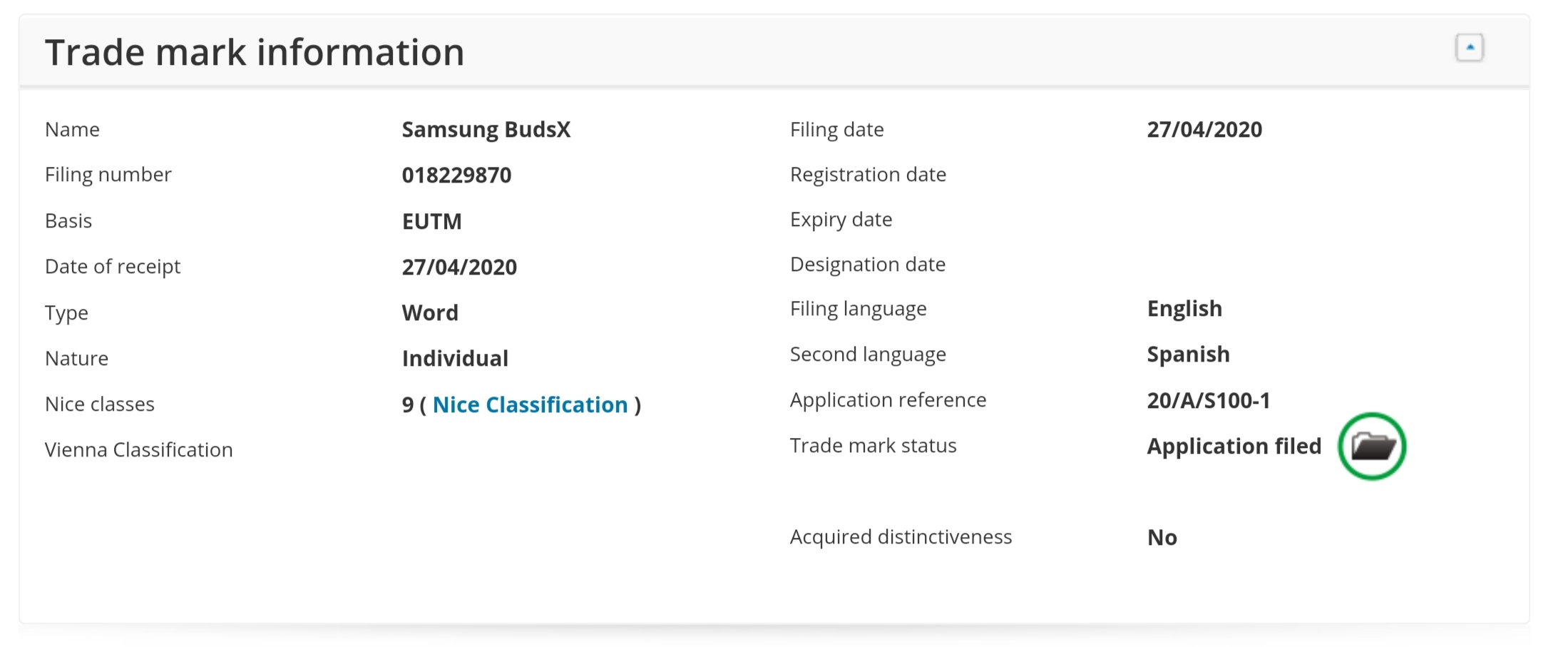Click the Samsung BudsX name value
The image size is (1568, 647).
(x=486, y=130)
